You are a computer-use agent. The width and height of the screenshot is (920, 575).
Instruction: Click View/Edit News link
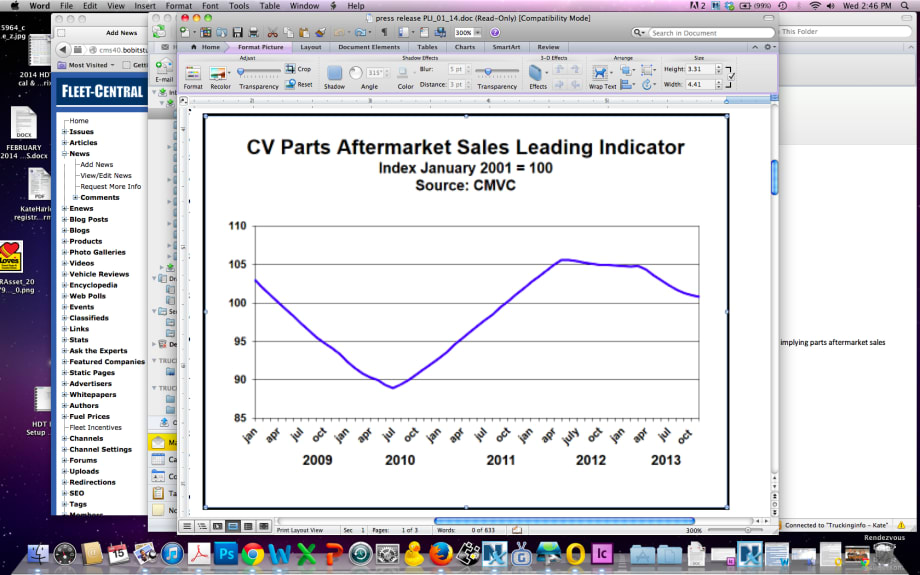coord(106,175)
